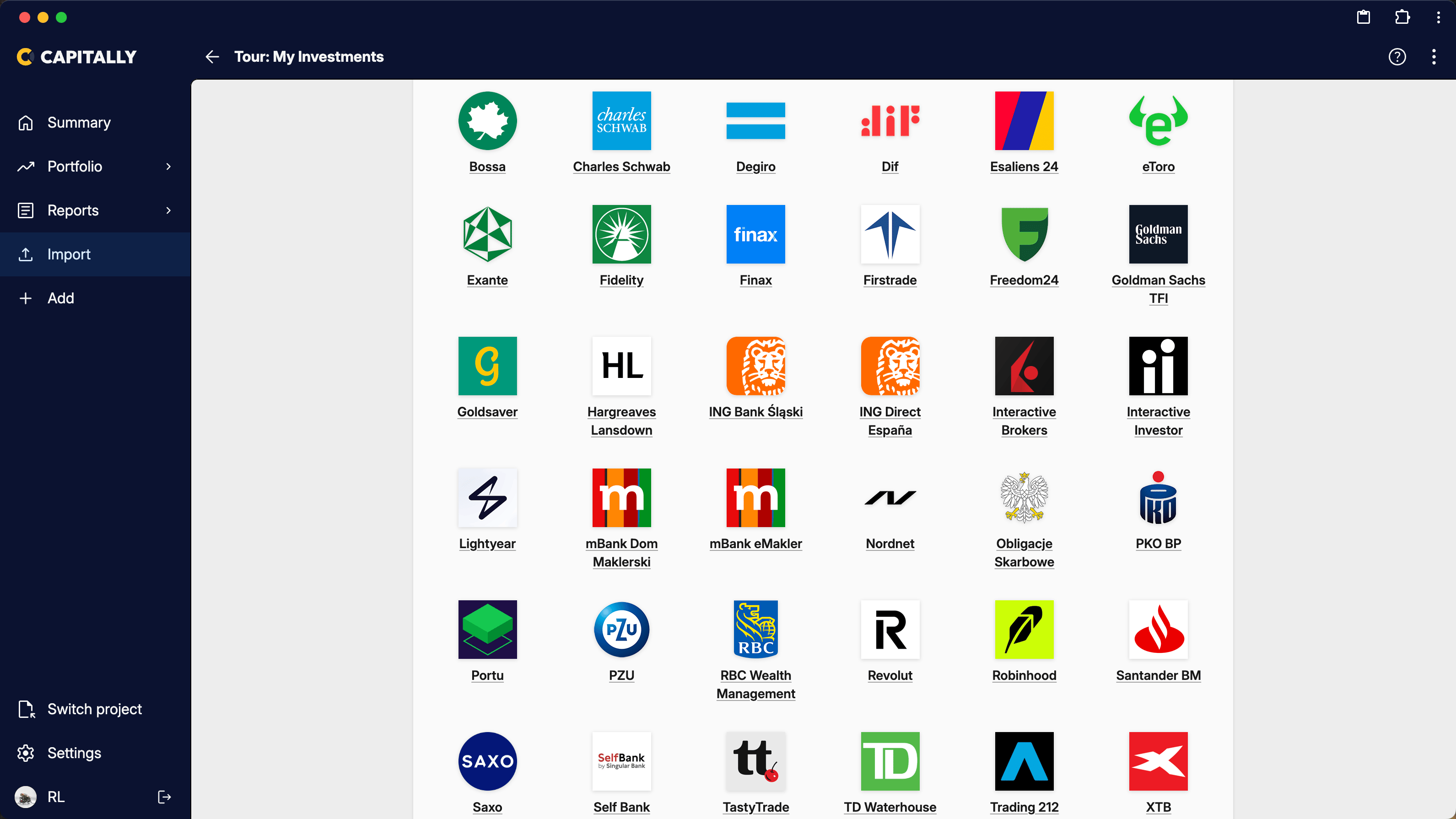The height and width of the screenshot is (819, 1456).
Task: Choose the Saxo round blue logo
Action: (x=487, y=761)
